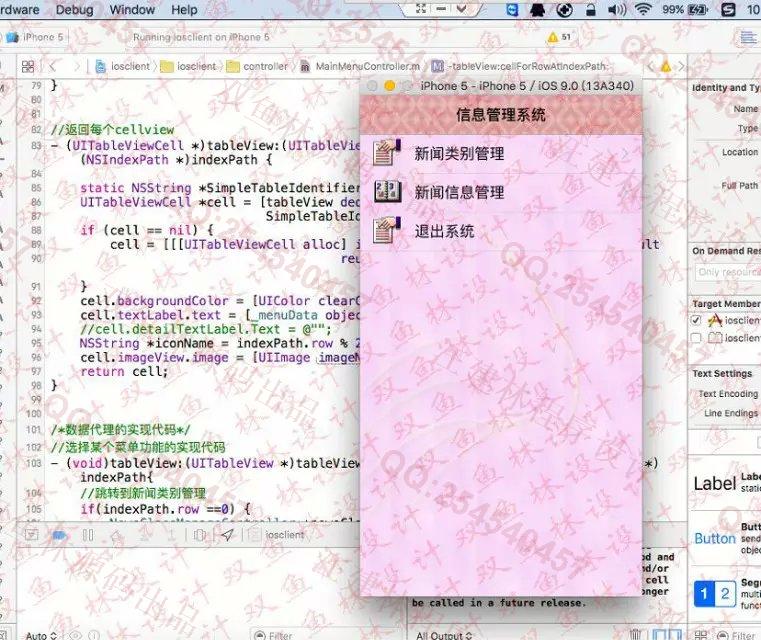Open the Debug menu
This screenshot has height=640, width=761.
coord(74,10)
